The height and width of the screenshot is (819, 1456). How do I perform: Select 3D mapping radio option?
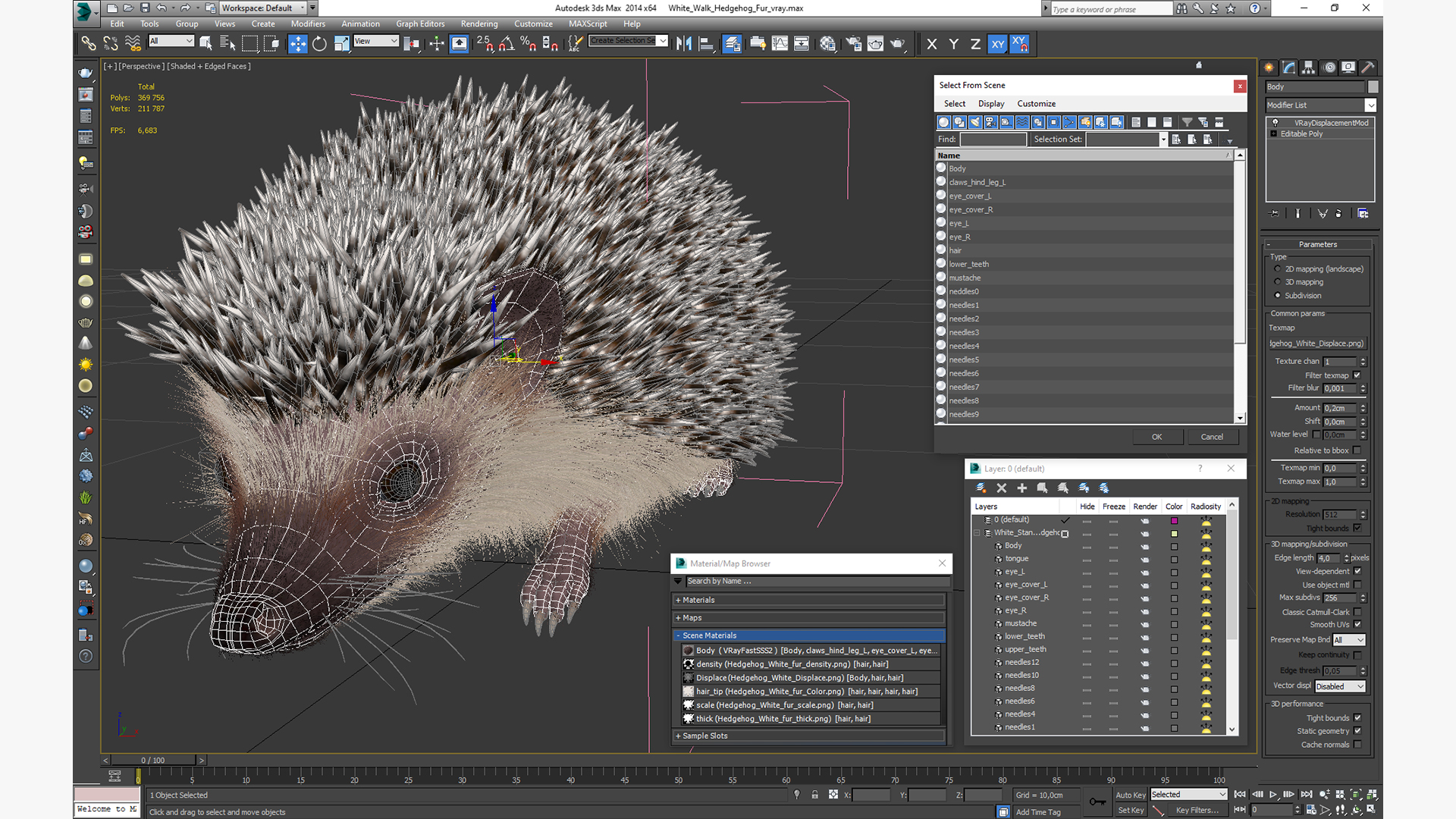coord(1278,282)
